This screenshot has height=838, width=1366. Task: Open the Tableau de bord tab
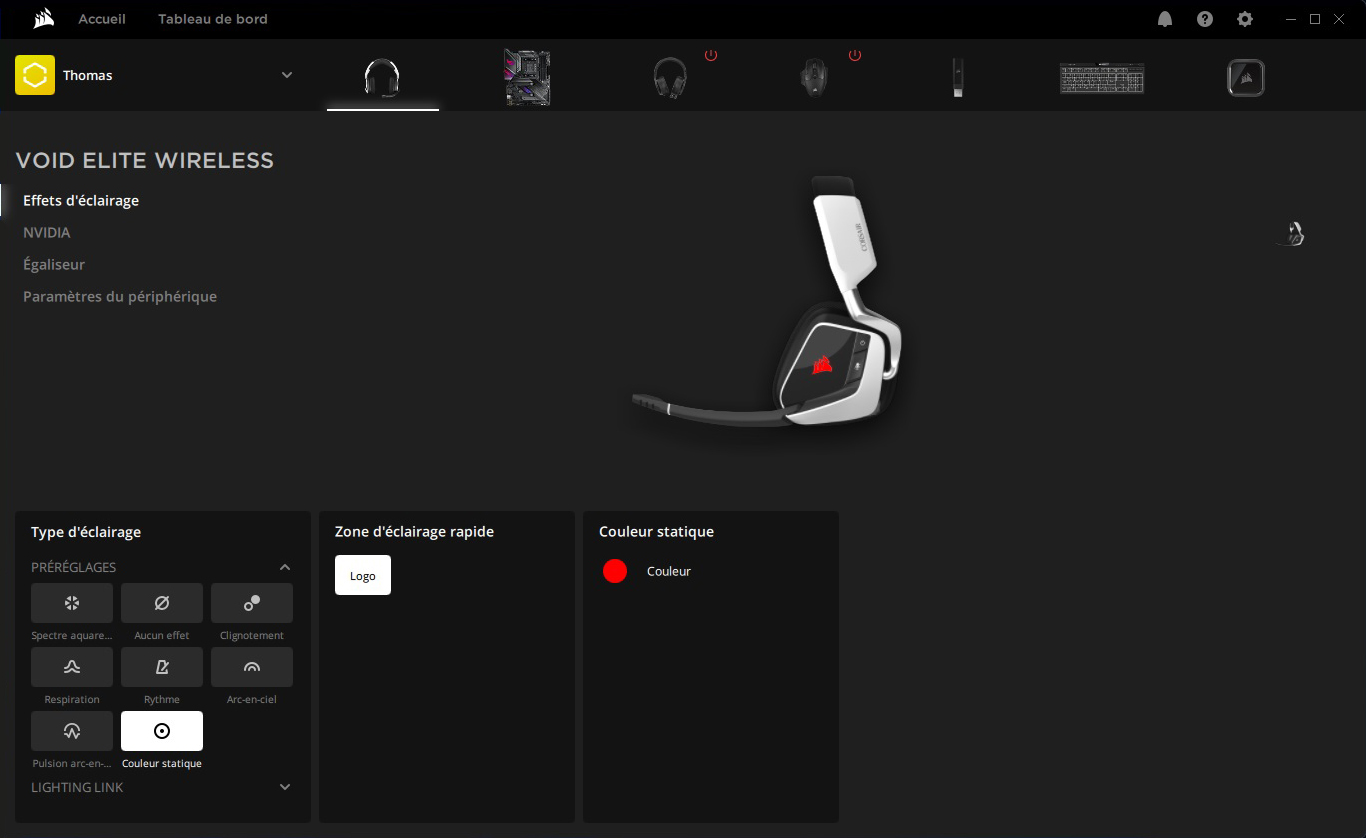tap(213, 19)
